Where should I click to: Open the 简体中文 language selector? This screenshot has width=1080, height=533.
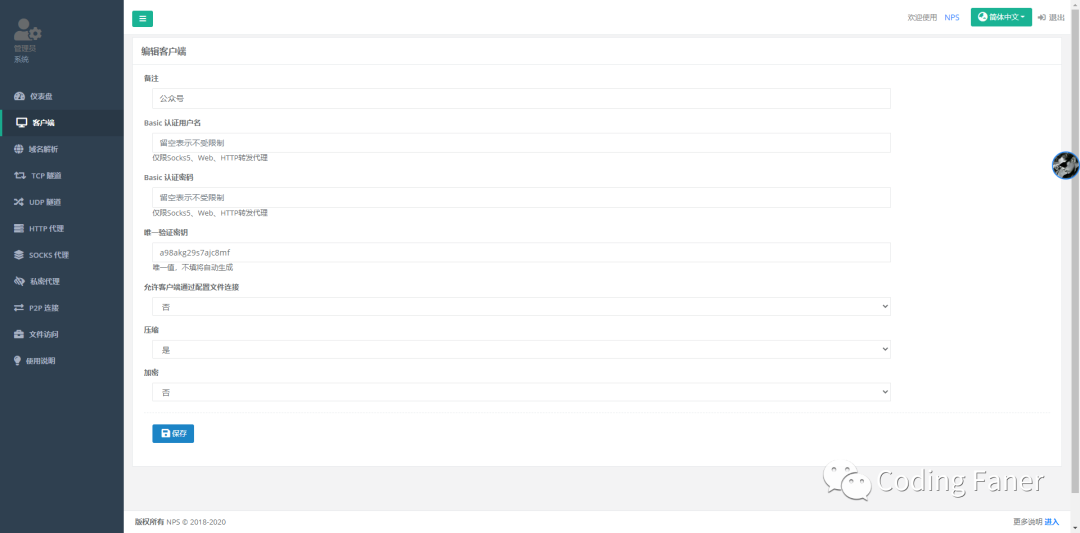(1001, 17)
